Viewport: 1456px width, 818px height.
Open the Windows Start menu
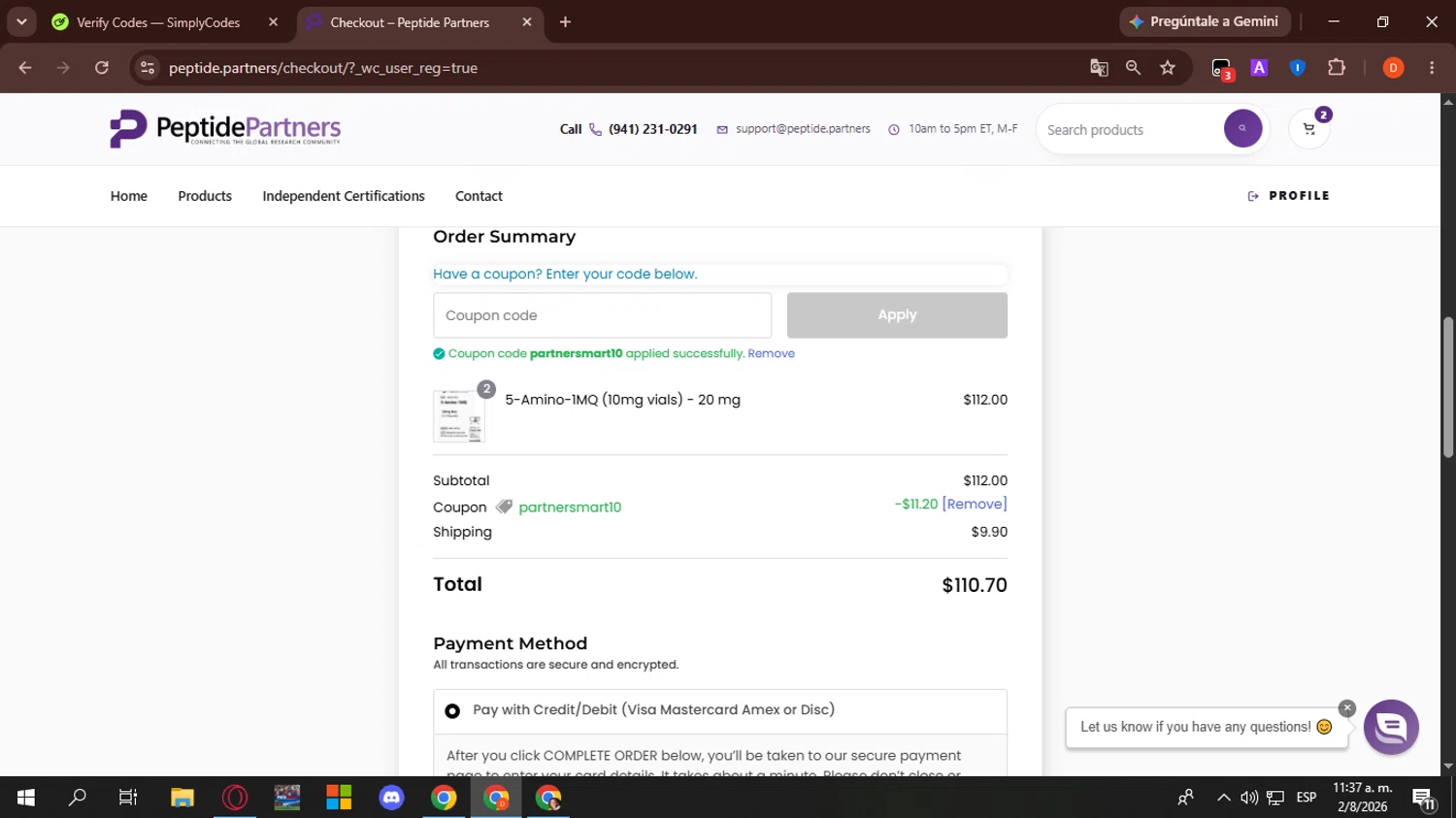[x=26, y=798]
